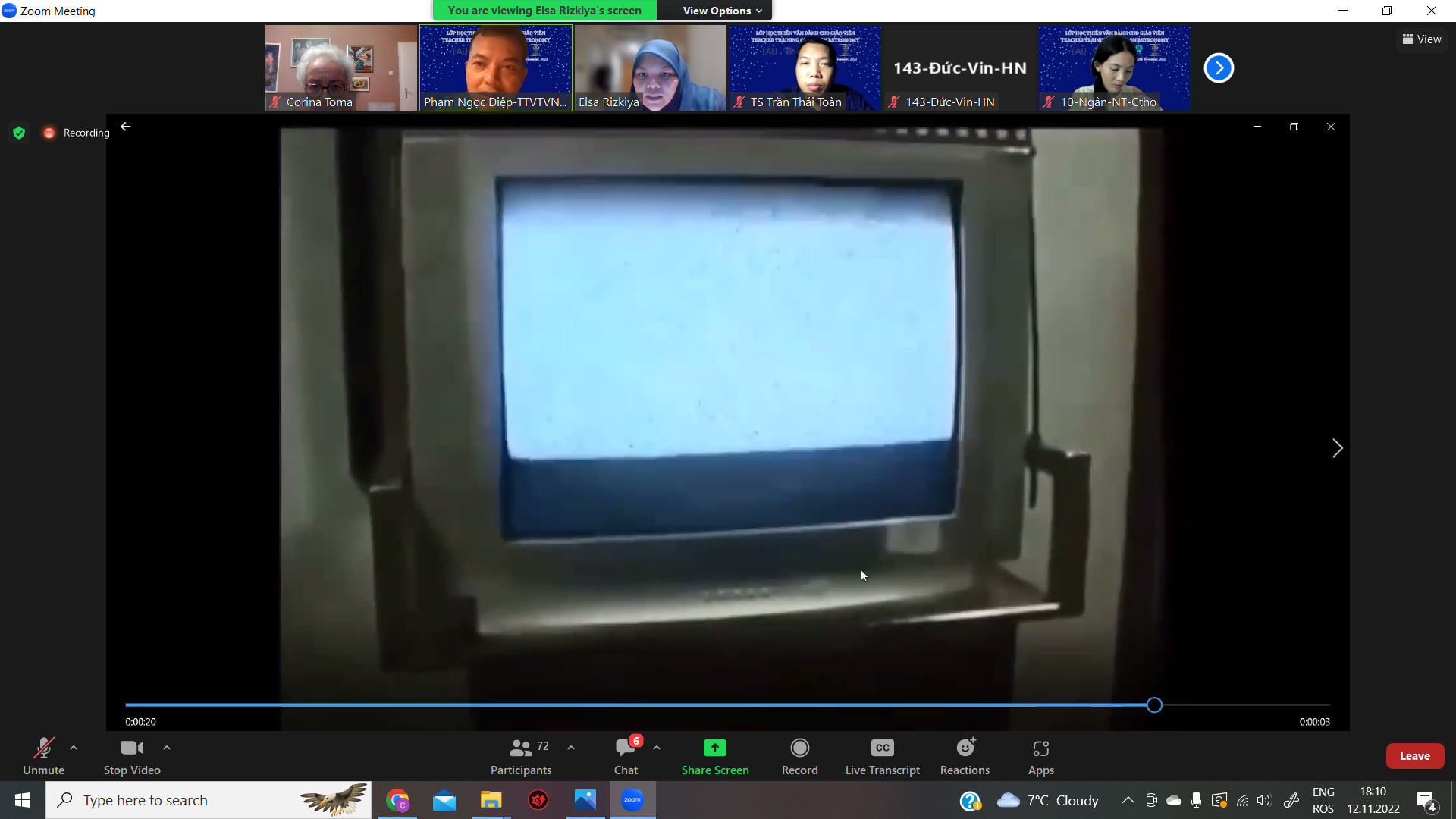Open the Windows Ink pen tray icon
1456x819 pixels.
click(1291, 800)
